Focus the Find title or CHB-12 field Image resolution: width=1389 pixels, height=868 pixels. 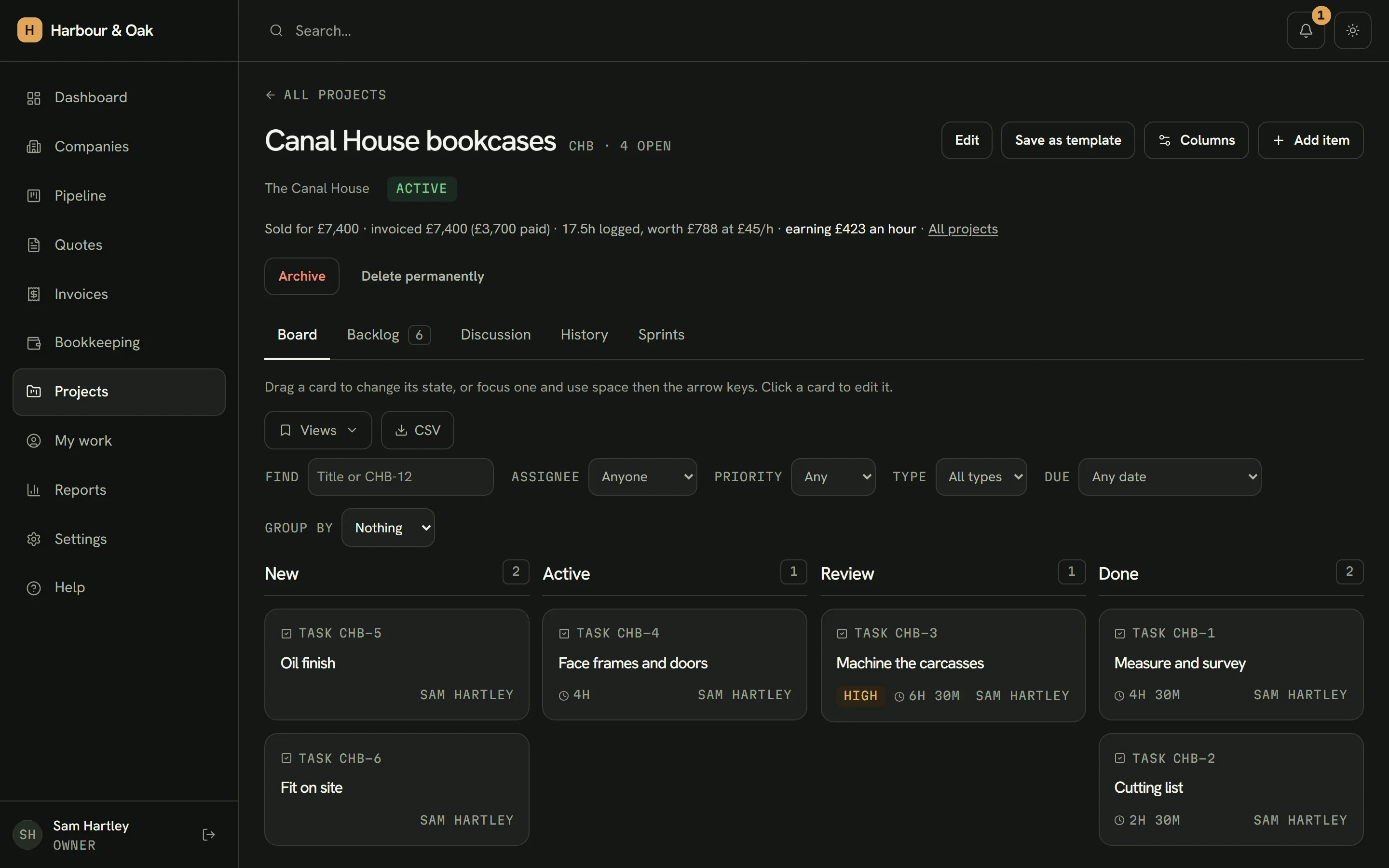pos(400,476)
